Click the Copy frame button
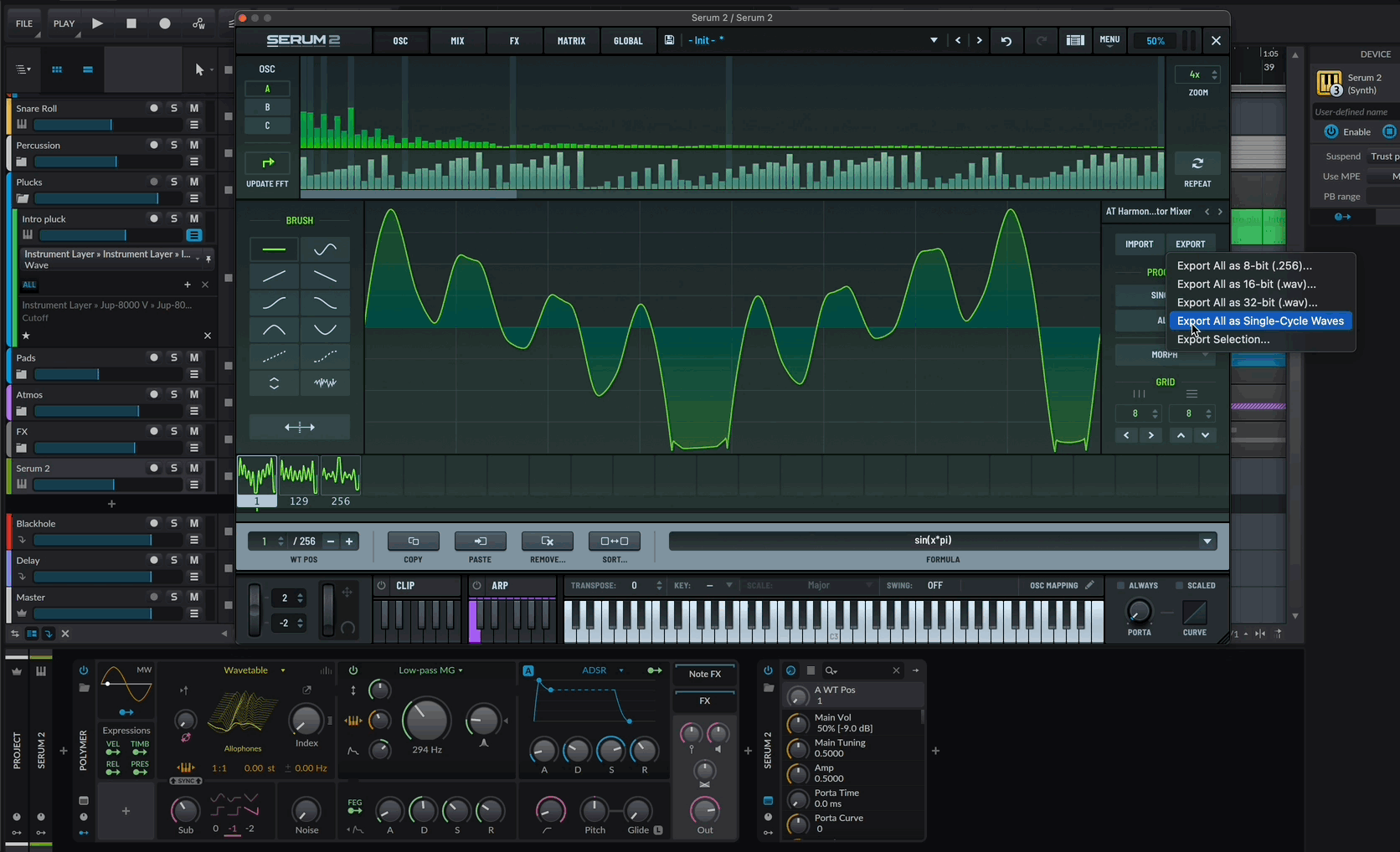 [413, 541]
